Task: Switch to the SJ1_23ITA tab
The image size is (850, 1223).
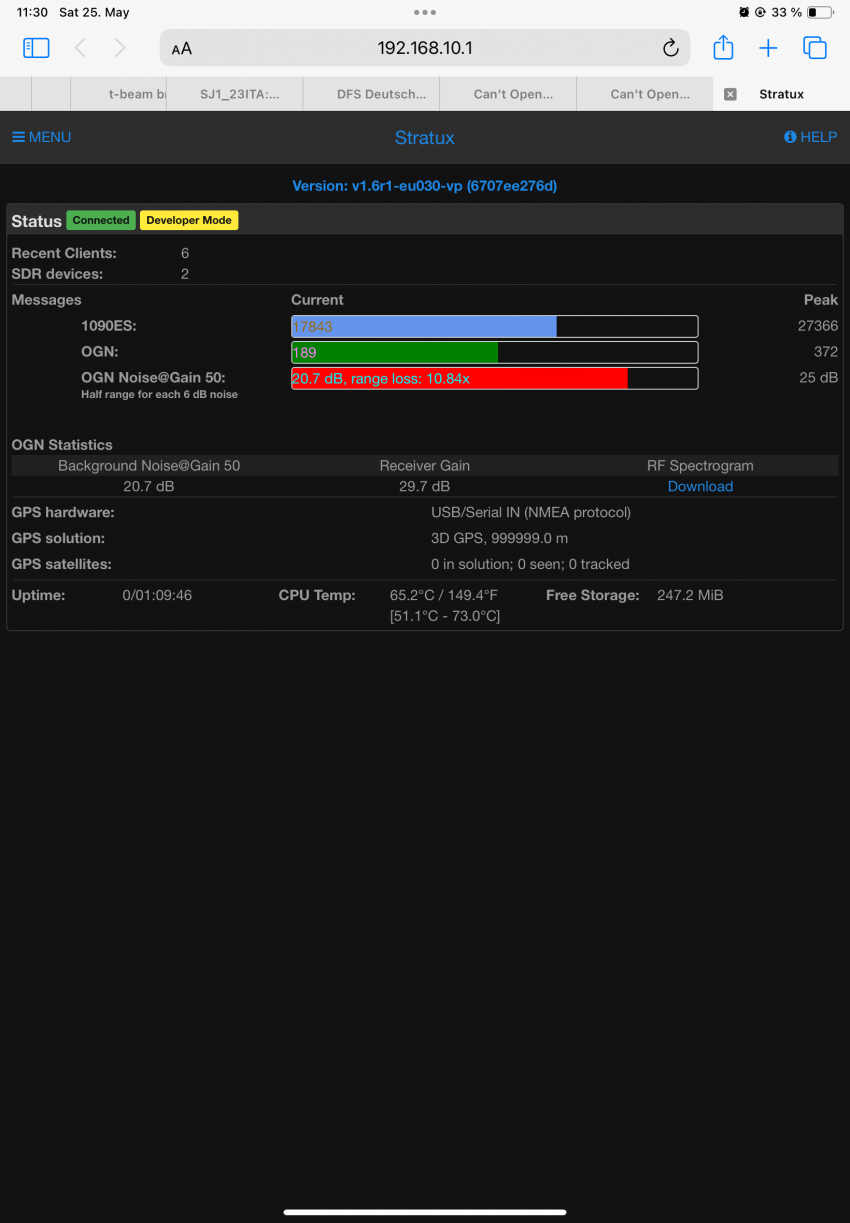Action: tap(235, 94)
